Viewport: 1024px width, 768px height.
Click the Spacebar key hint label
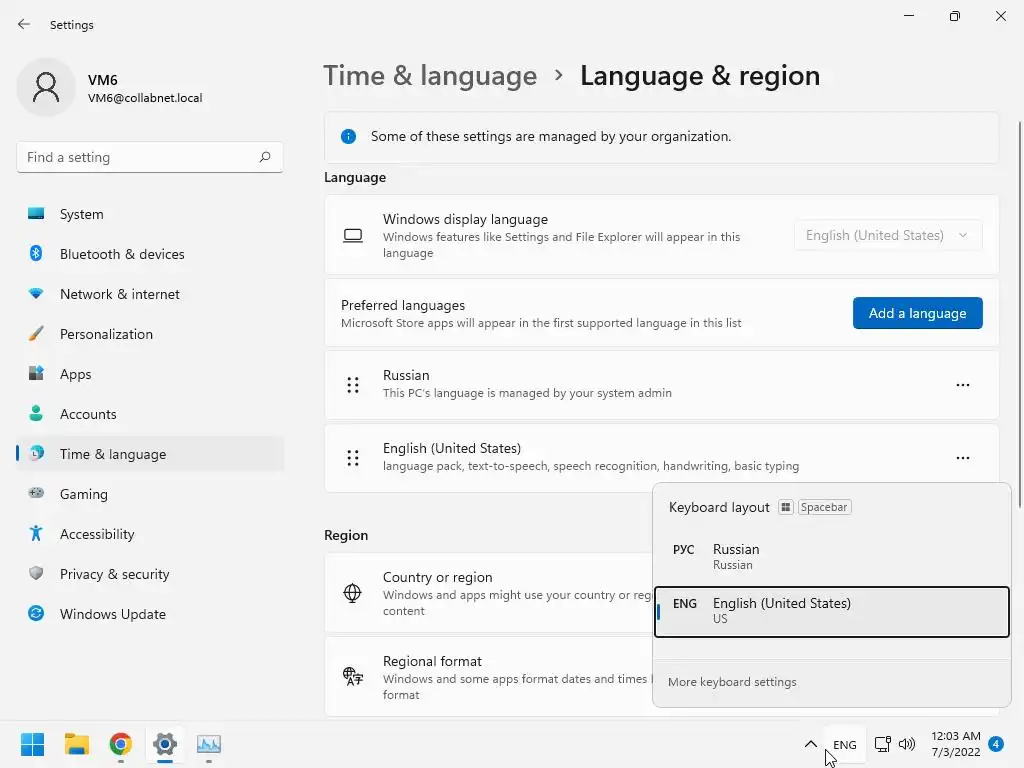(x=824, y=507)
